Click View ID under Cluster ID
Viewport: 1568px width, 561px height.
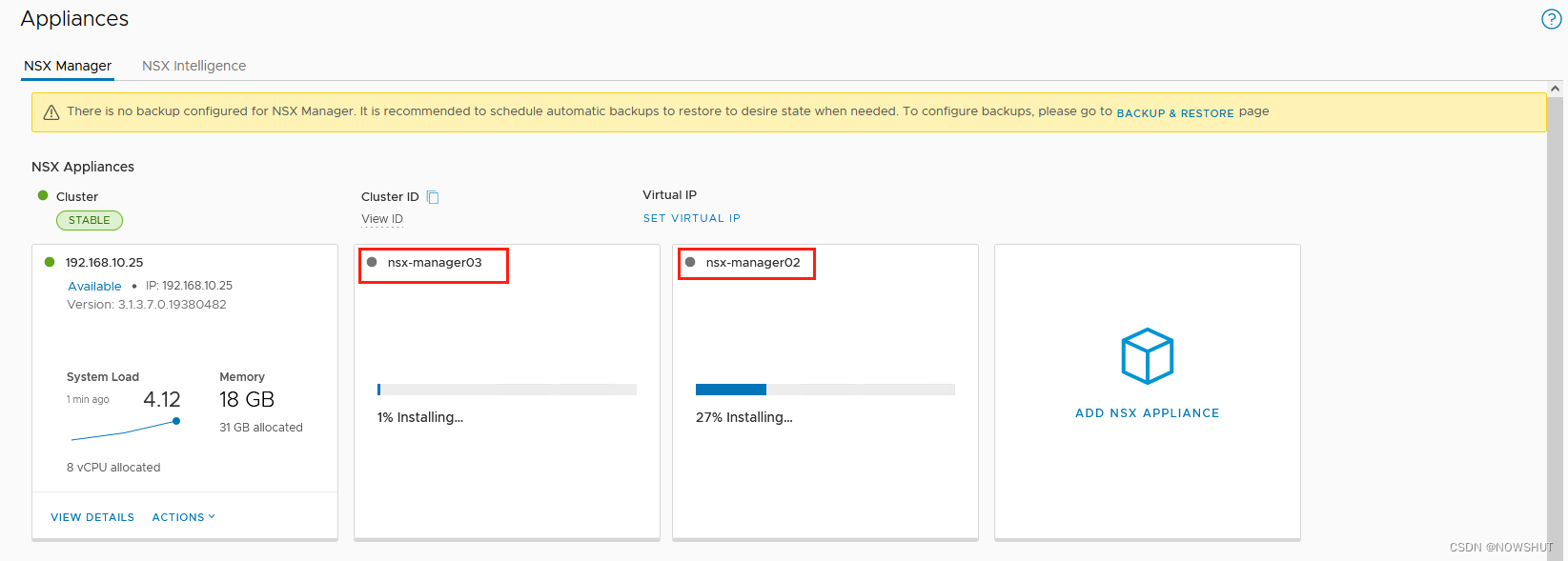click(x=382, y=219)
